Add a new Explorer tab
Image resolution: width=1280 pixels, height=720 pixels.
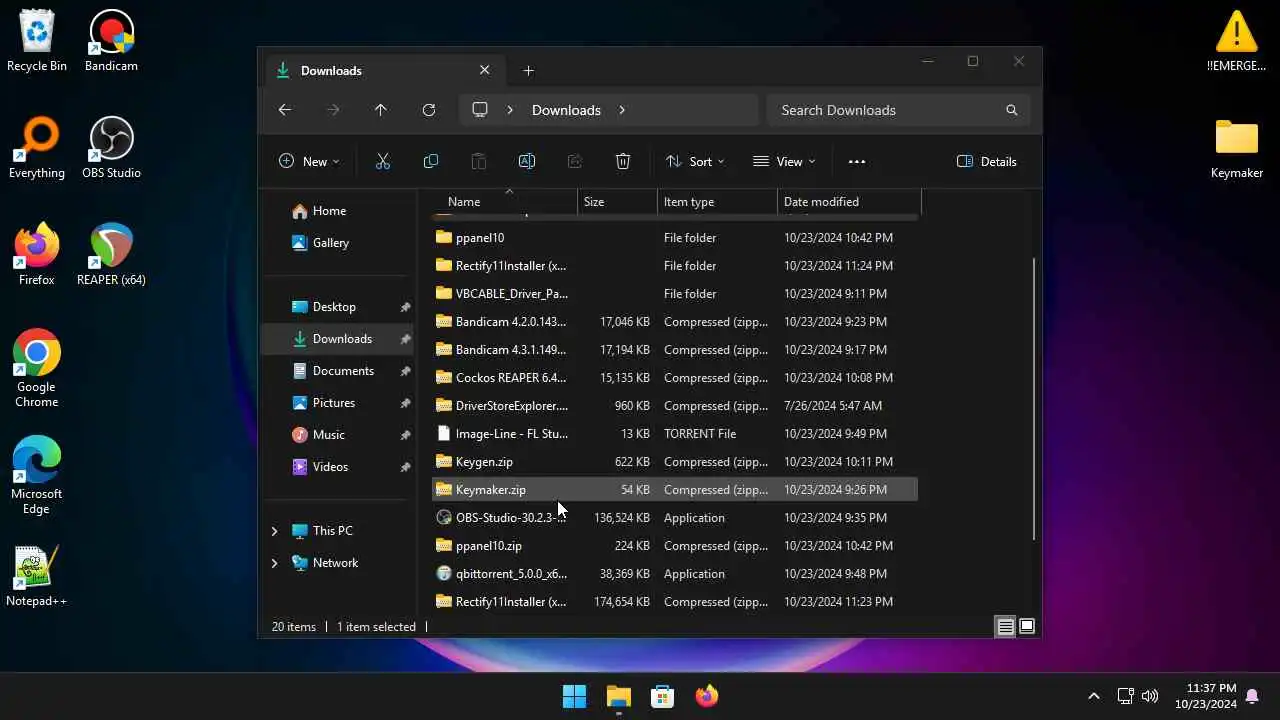[528, 70]
